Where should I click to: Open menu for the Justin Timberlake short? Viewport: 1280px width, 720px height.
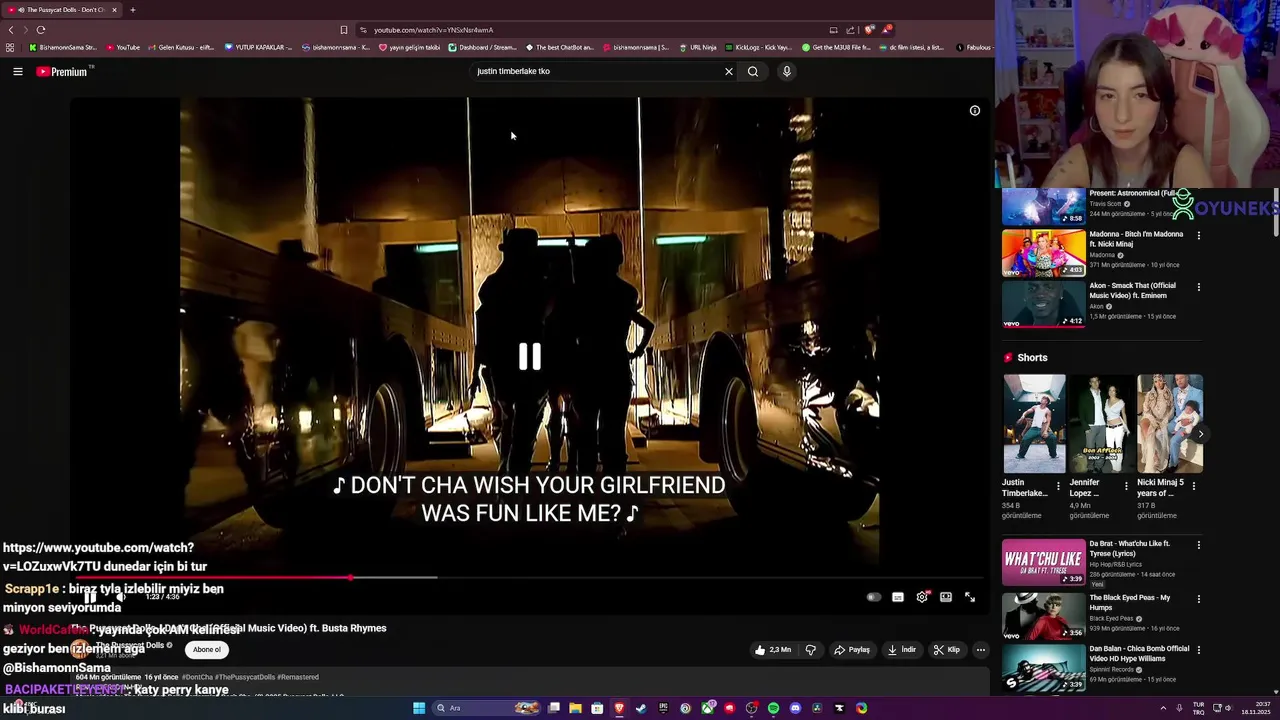point(1058,487)
